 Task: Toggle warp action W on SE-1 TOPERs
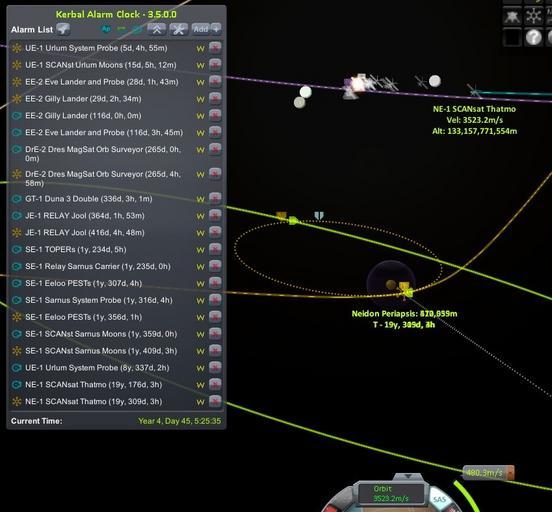tap(200, 250)
